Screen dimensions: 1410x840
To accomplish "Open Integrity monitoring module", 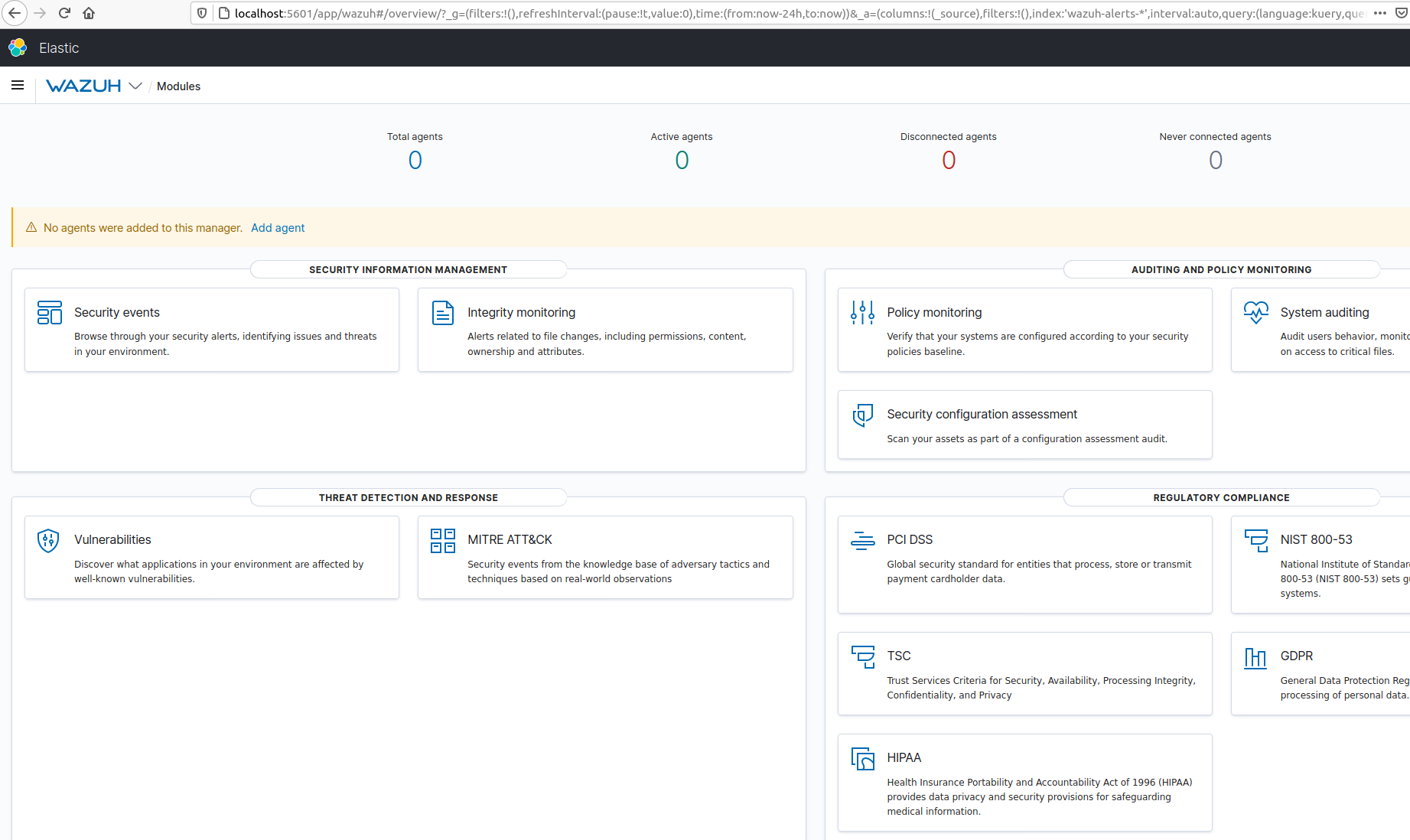I will (605, 330).
